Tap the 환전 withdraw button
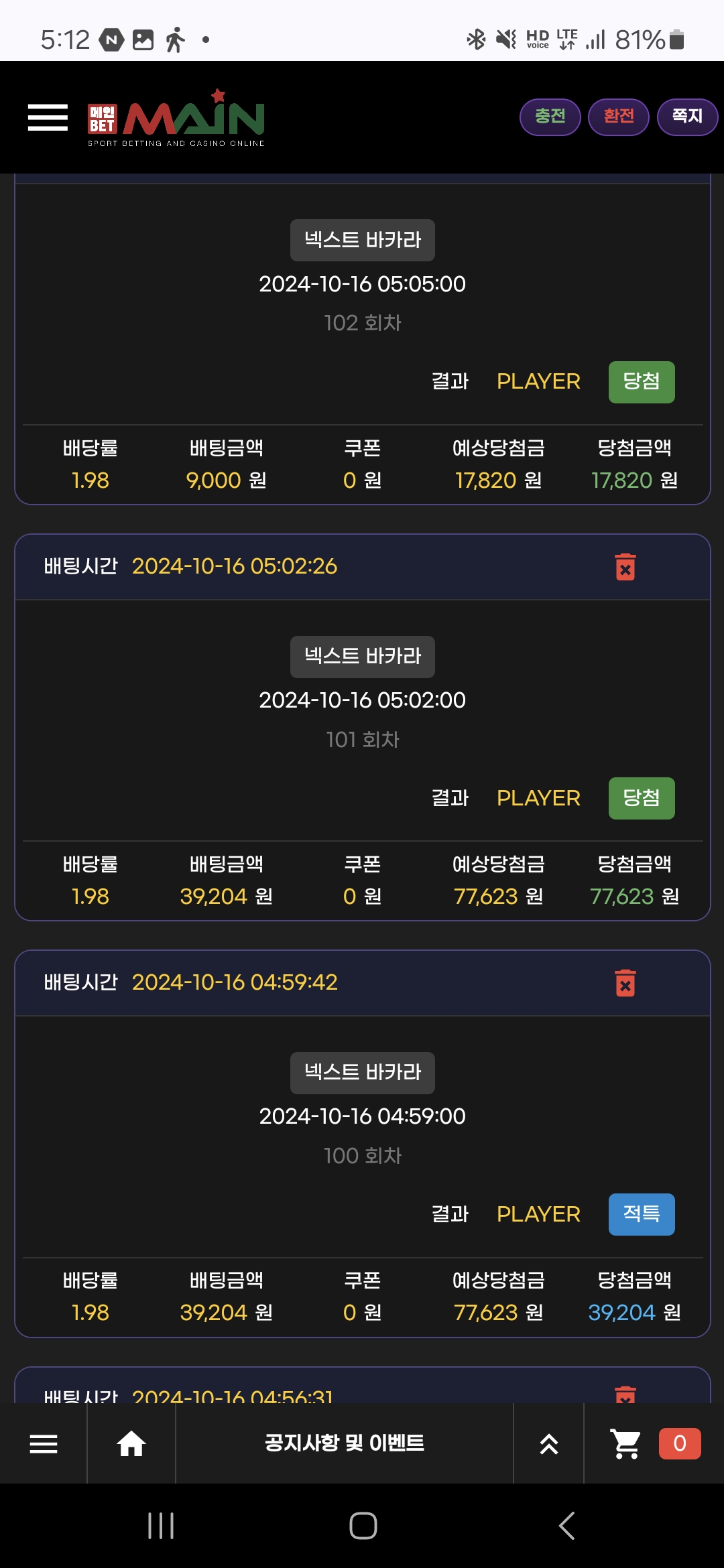The width and height of the screenshot is (724, 1568). 618,117
